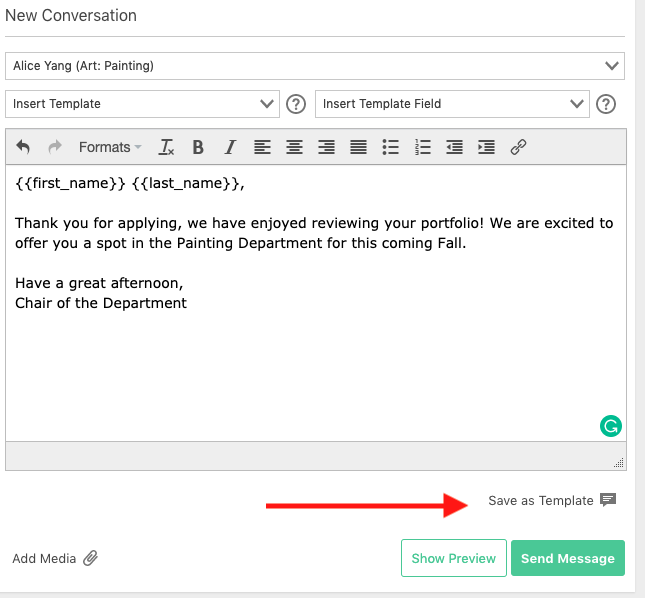
Task: Insert a bulleted list
Action: (x=390, y=147)
